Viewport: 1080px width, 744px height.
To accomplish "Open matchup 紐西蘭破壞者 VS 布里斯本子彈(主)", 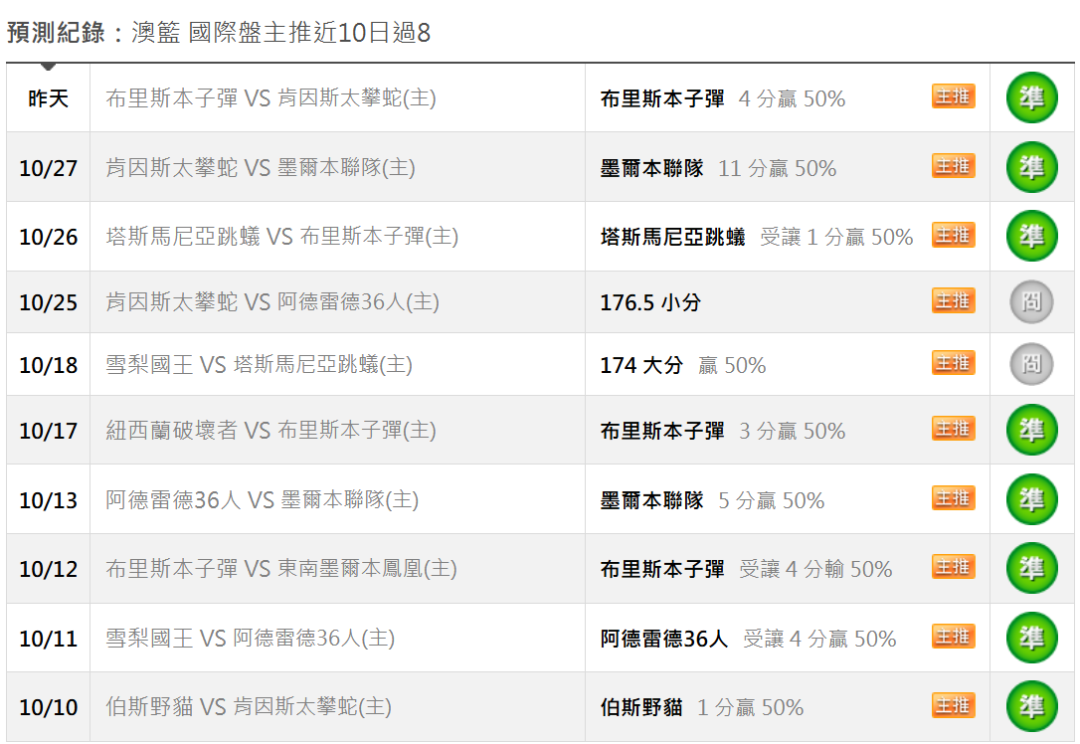I will pyautogui.click(x=271, y=431).
